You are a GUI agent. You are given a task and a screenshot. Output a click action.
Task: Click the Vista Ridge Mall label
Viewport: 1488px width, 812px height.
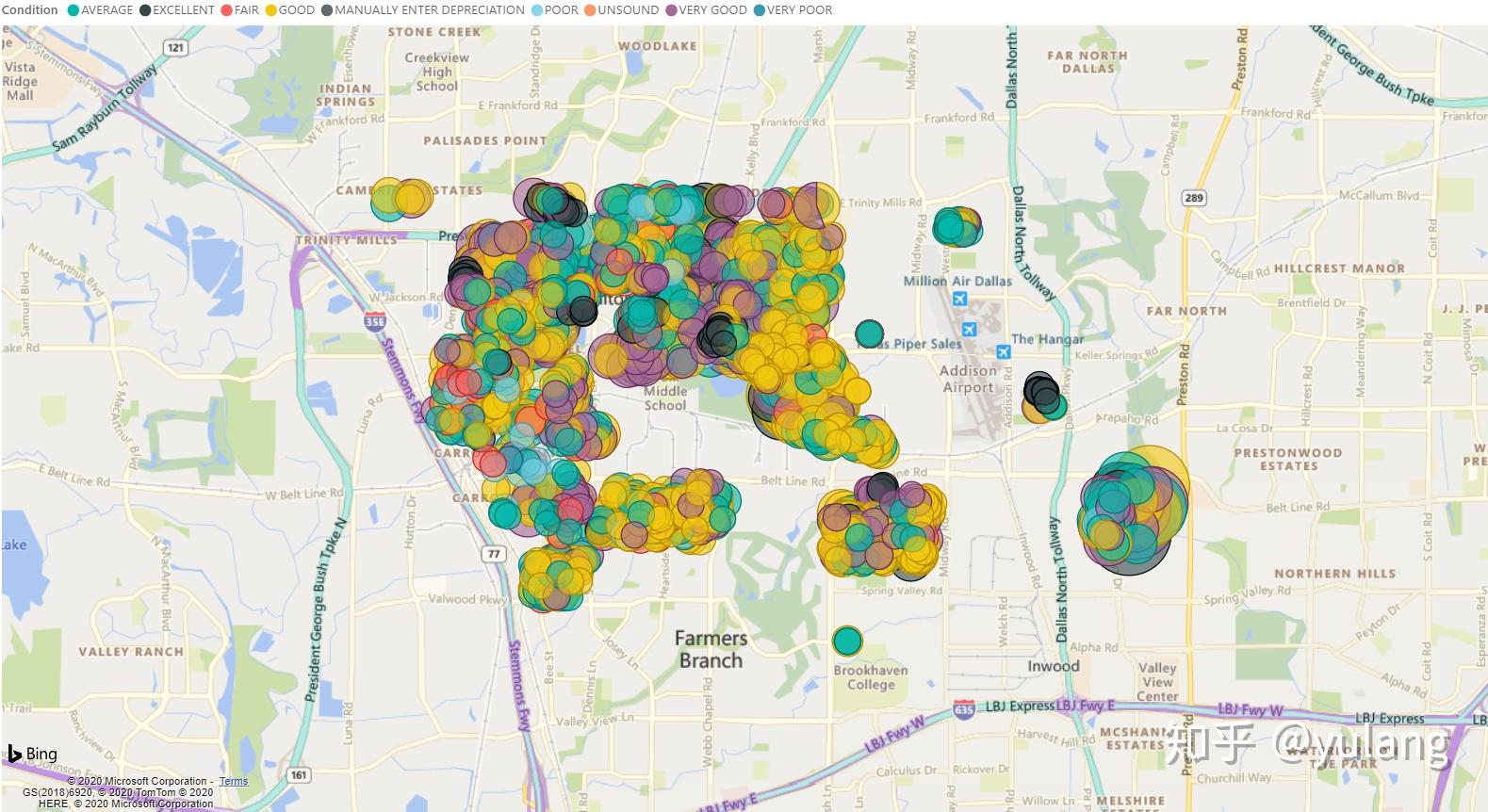[20, 81]
